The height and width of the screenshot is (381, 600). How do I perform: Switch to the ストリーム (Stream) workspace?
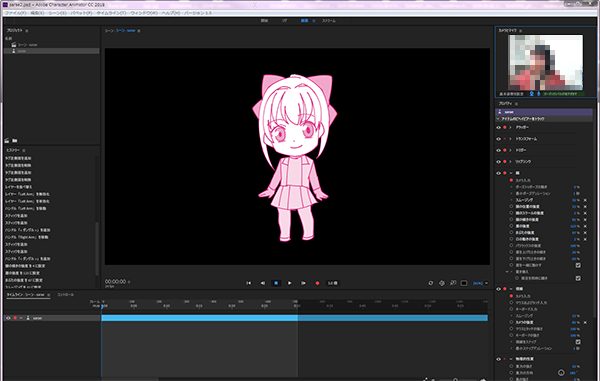(x=329, y=21)
